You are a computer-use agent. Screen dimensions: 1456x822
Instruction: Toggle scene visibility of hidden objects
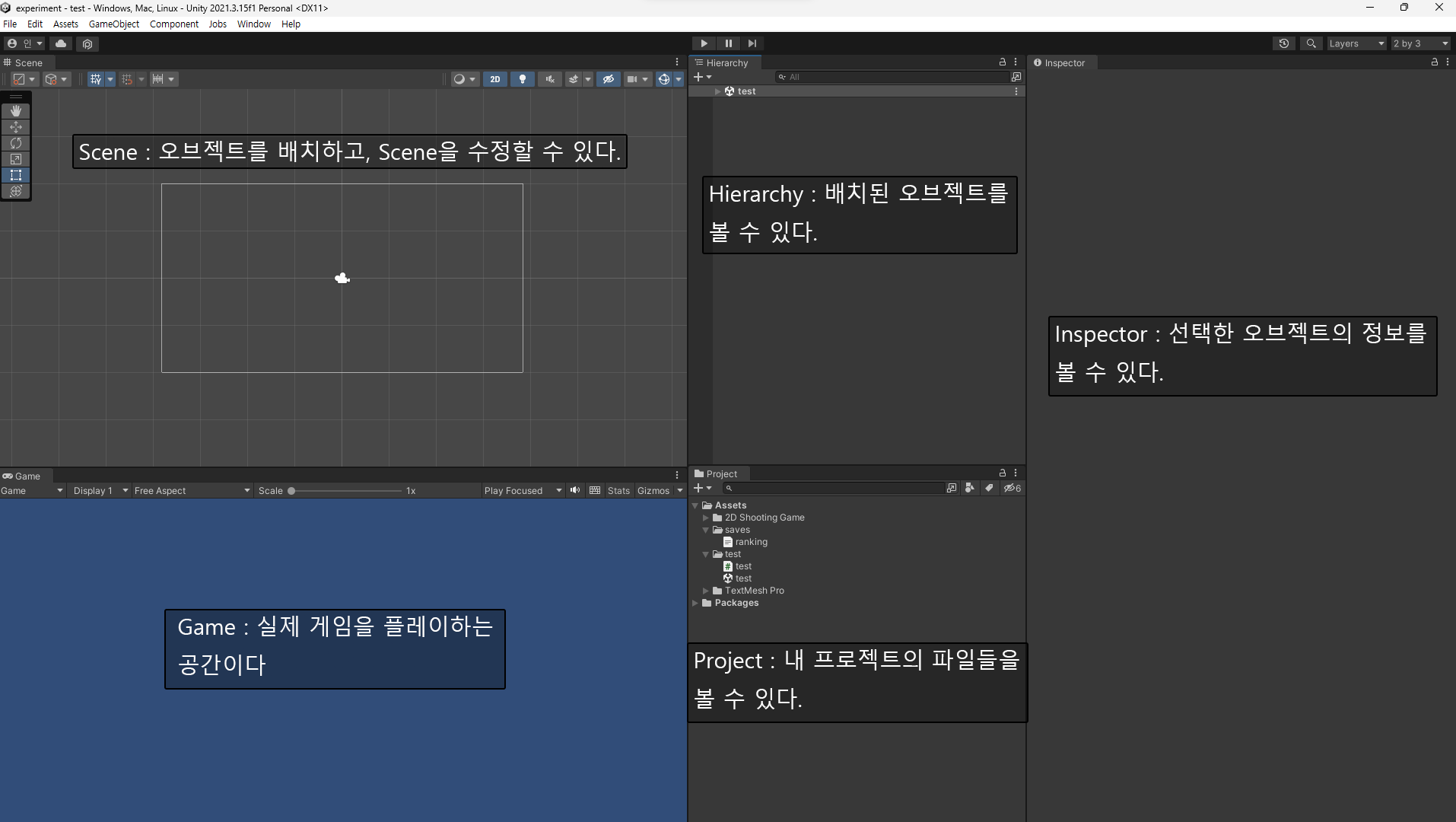609,79
